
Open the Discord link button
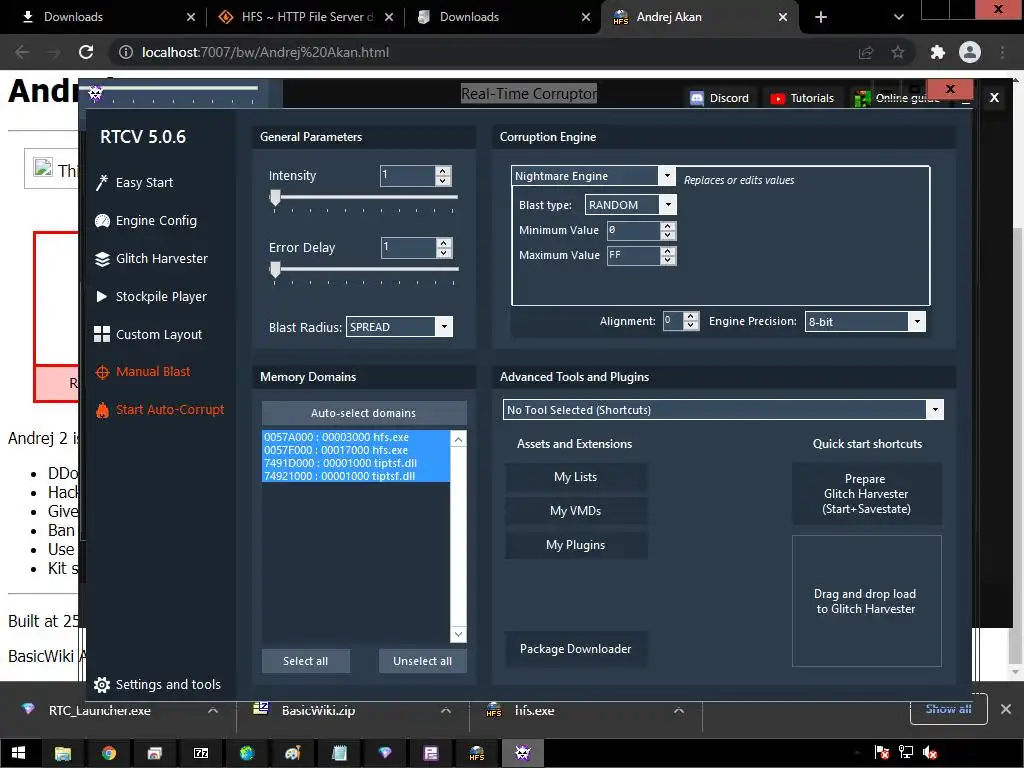[x=720, y=98]
